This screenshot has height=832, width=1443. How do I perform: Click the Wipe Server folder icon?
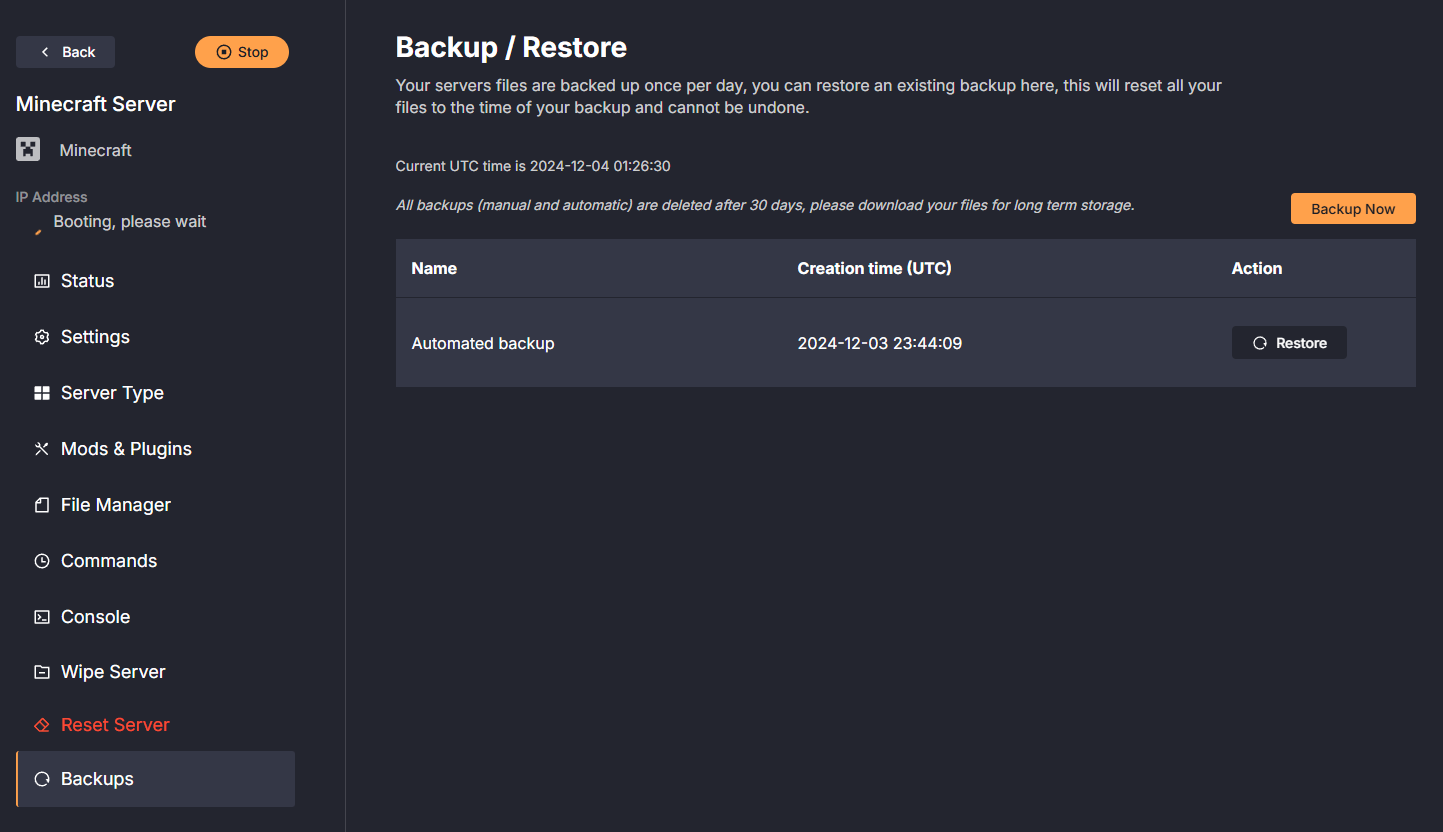pyautogui.click(x=42, y=671)
